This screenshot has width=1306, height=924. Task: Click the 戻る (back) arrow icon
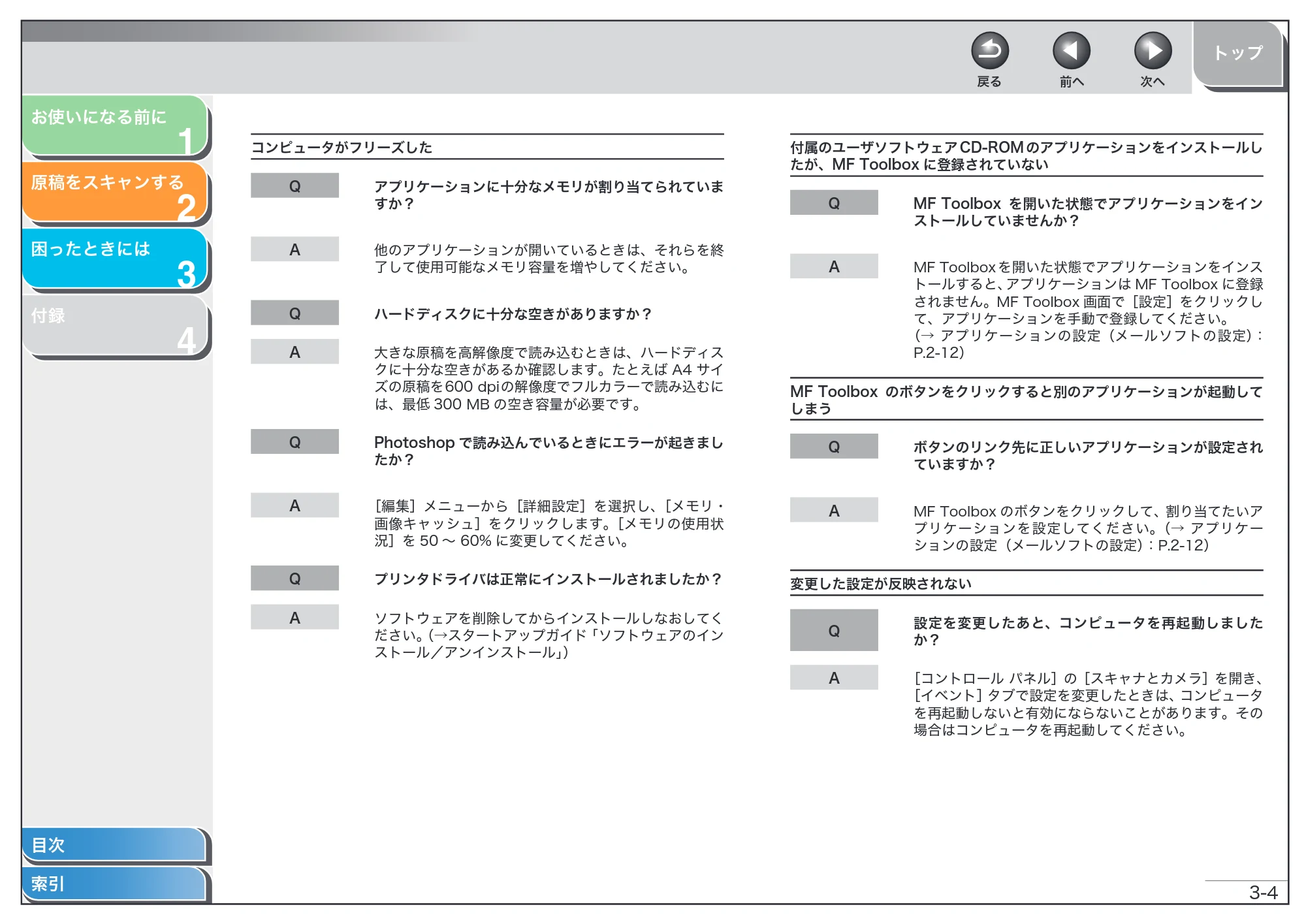(x=990, y=51)
